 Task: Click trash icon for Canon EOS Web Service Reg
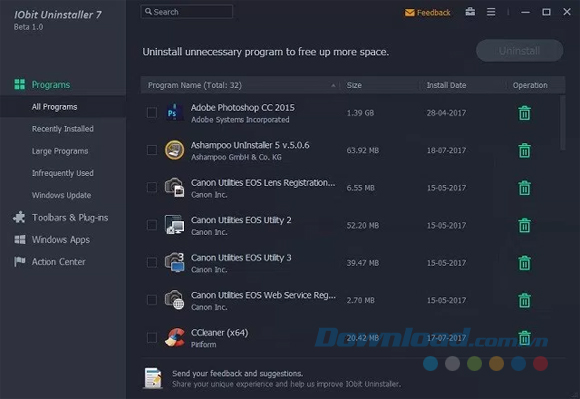[524, 300]
